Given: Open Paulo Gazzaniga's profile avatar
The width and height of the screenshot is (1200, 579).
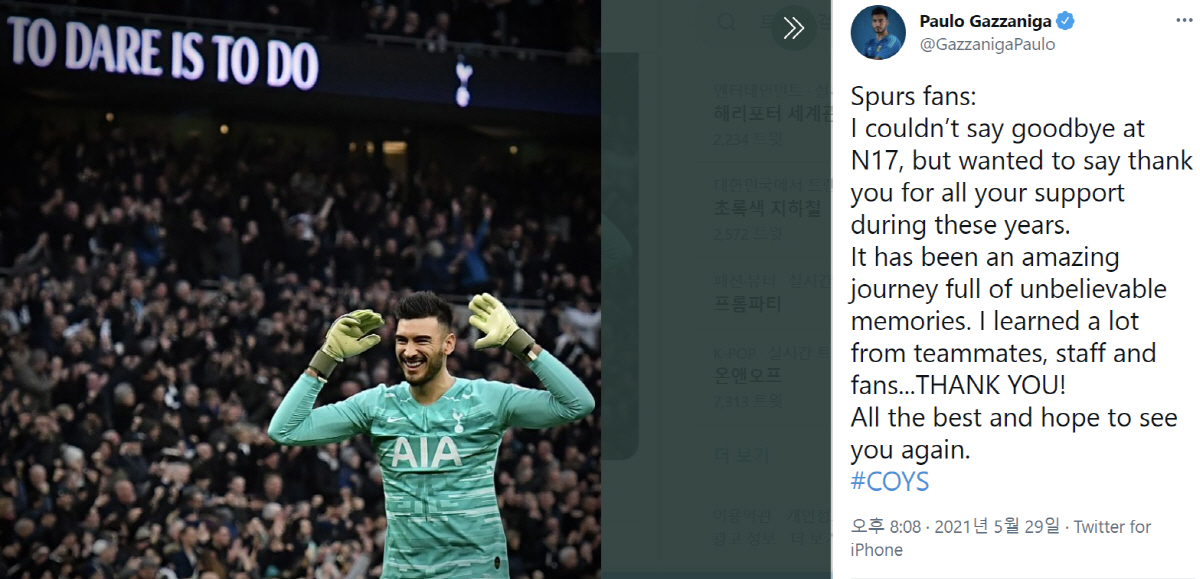Looking at the screenshot, I should [878, 32].
